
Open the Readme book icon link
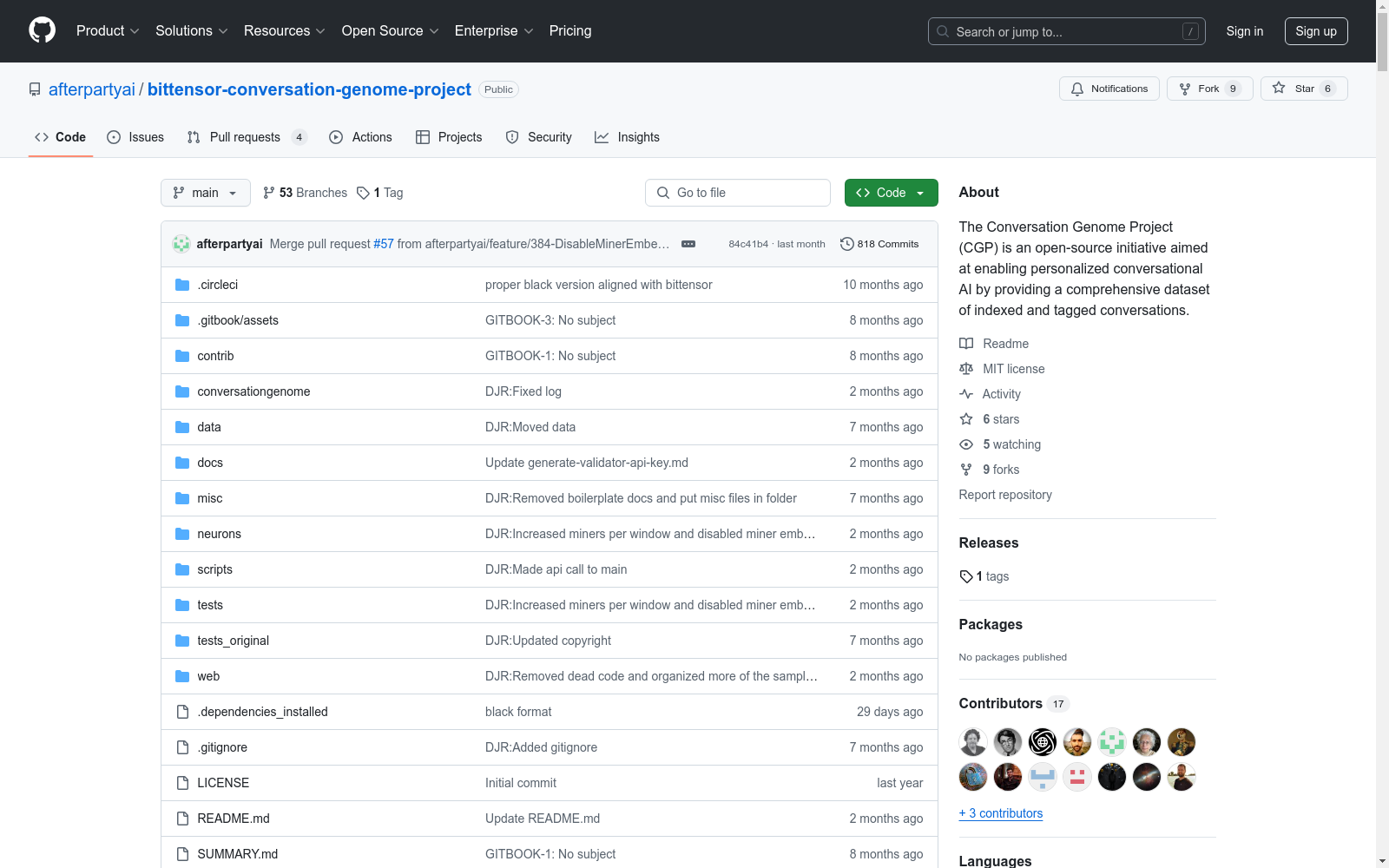[993, 344]
